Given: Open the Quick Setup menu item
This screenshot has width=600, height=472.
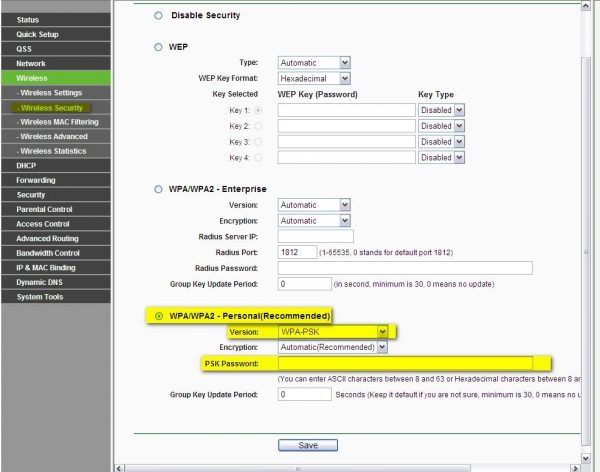Looking at the screenshot, I should [56, 34].
